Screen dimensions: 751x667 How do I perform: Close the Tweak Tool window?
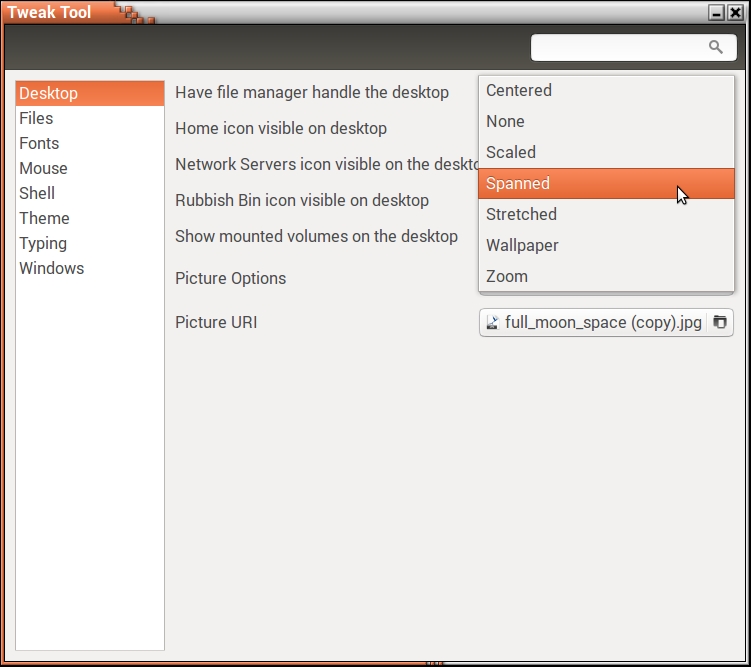click(735, 12)
